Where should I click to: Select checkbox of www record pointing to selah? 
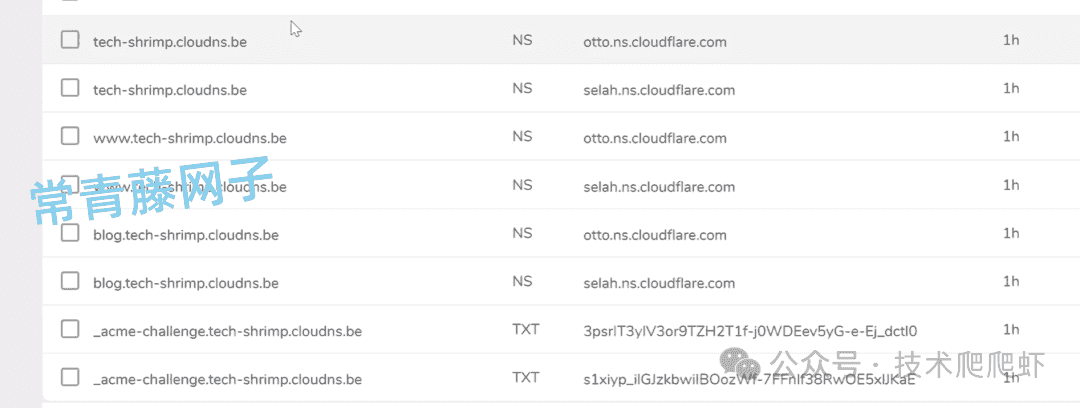[70, 185]
